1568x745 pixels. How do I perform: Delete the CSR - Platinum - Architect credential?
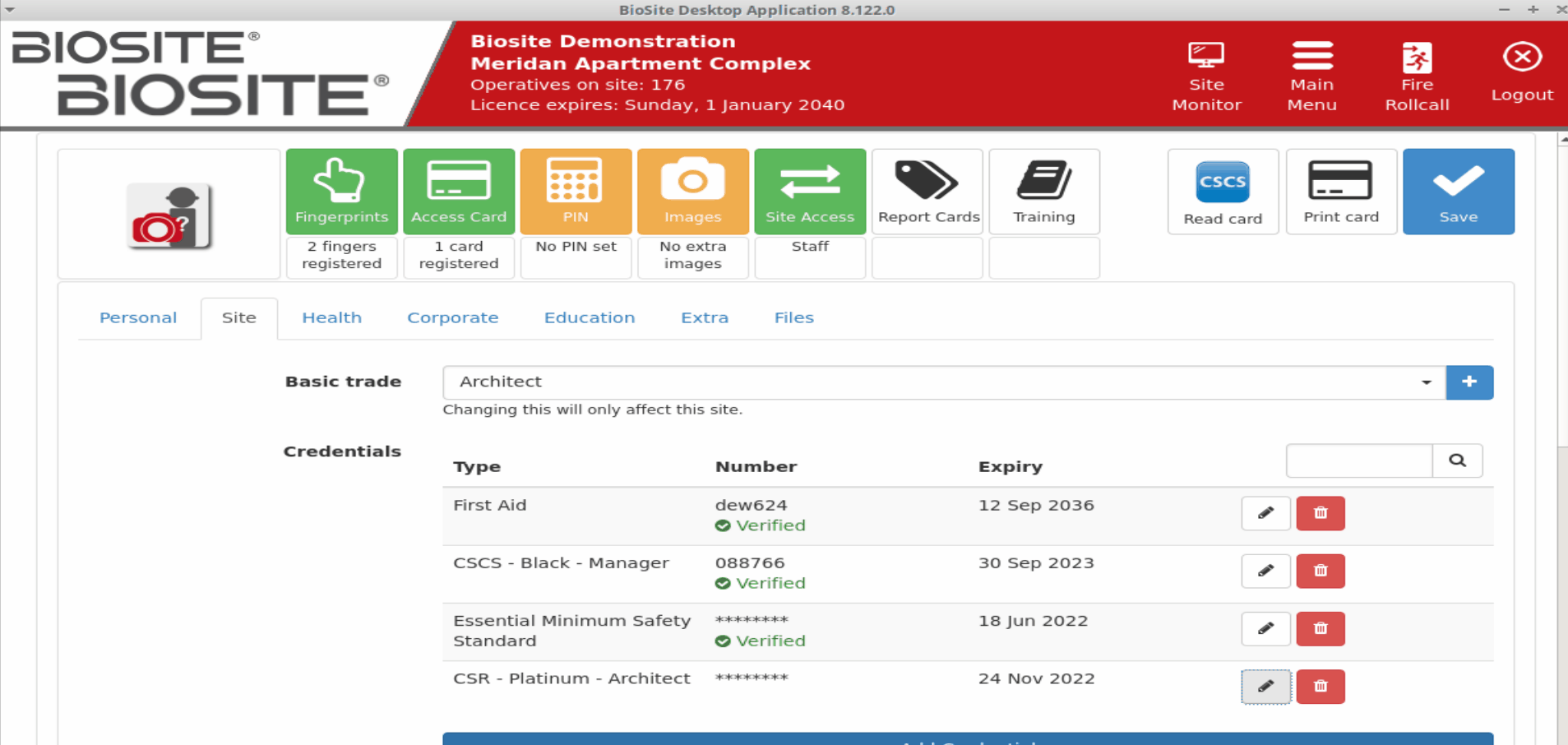tap(1321, 687)
